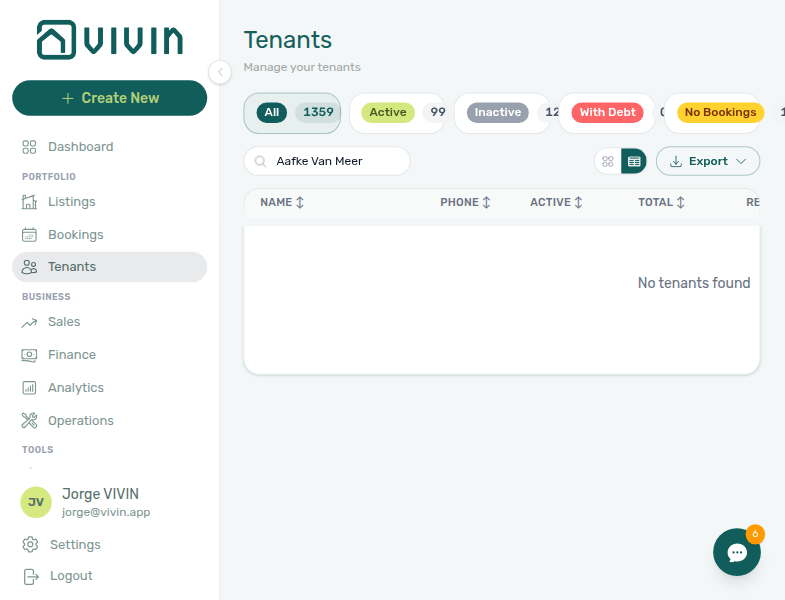Sort the table by ACTIVE column
Image resolution: width=785 pixels, height=600 pixels.
click(556, 202)
